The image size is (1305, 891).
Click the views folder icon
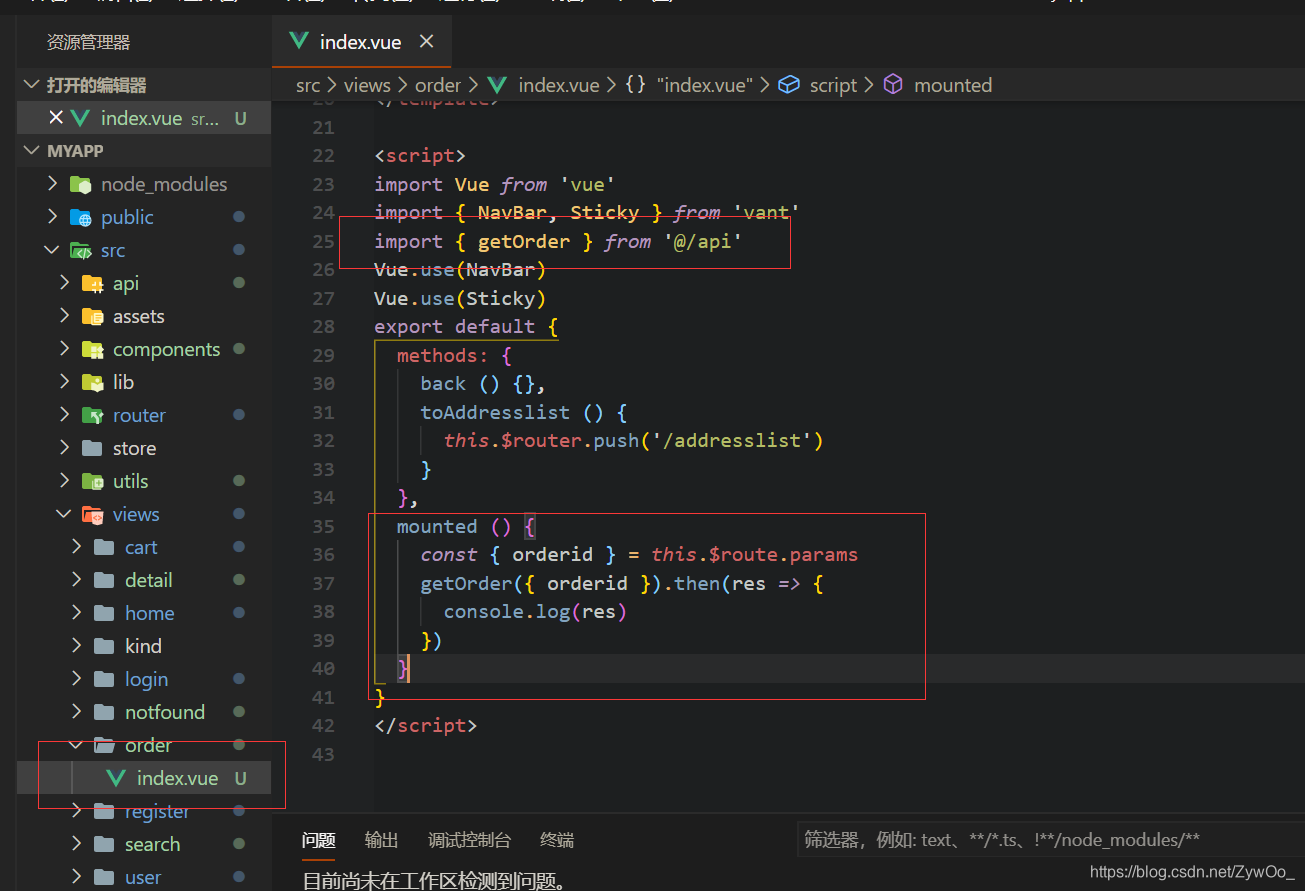93,514
